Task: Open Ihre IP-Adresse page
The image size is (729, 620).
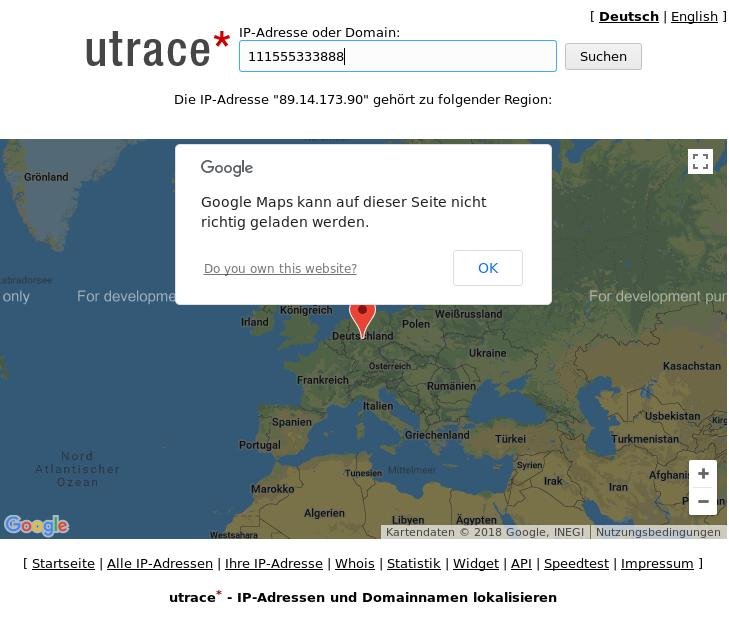Action: click(x=274, y=563)
